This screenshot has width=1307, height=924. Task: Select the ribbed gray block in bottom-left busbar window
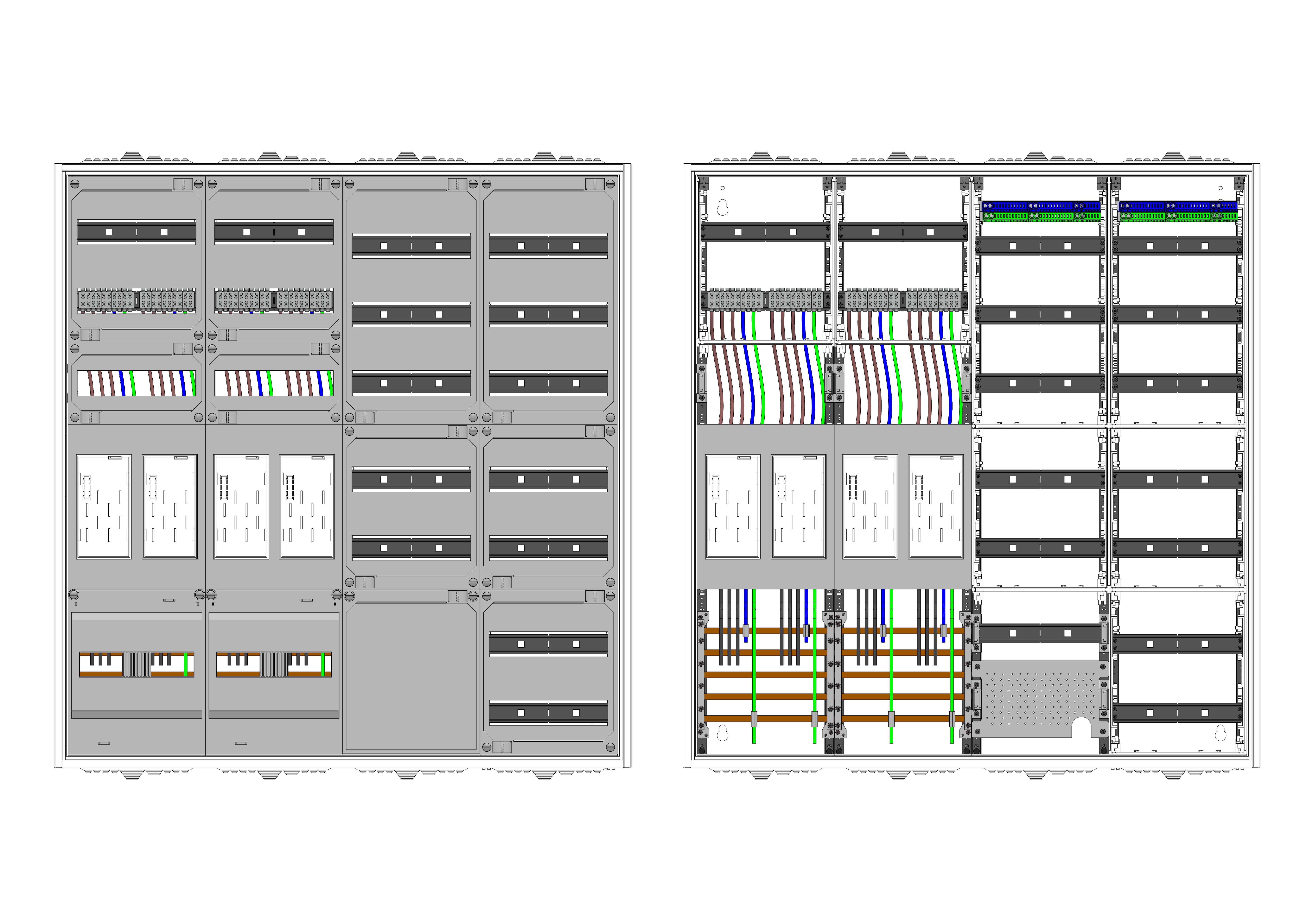click(x=137, y=664)
